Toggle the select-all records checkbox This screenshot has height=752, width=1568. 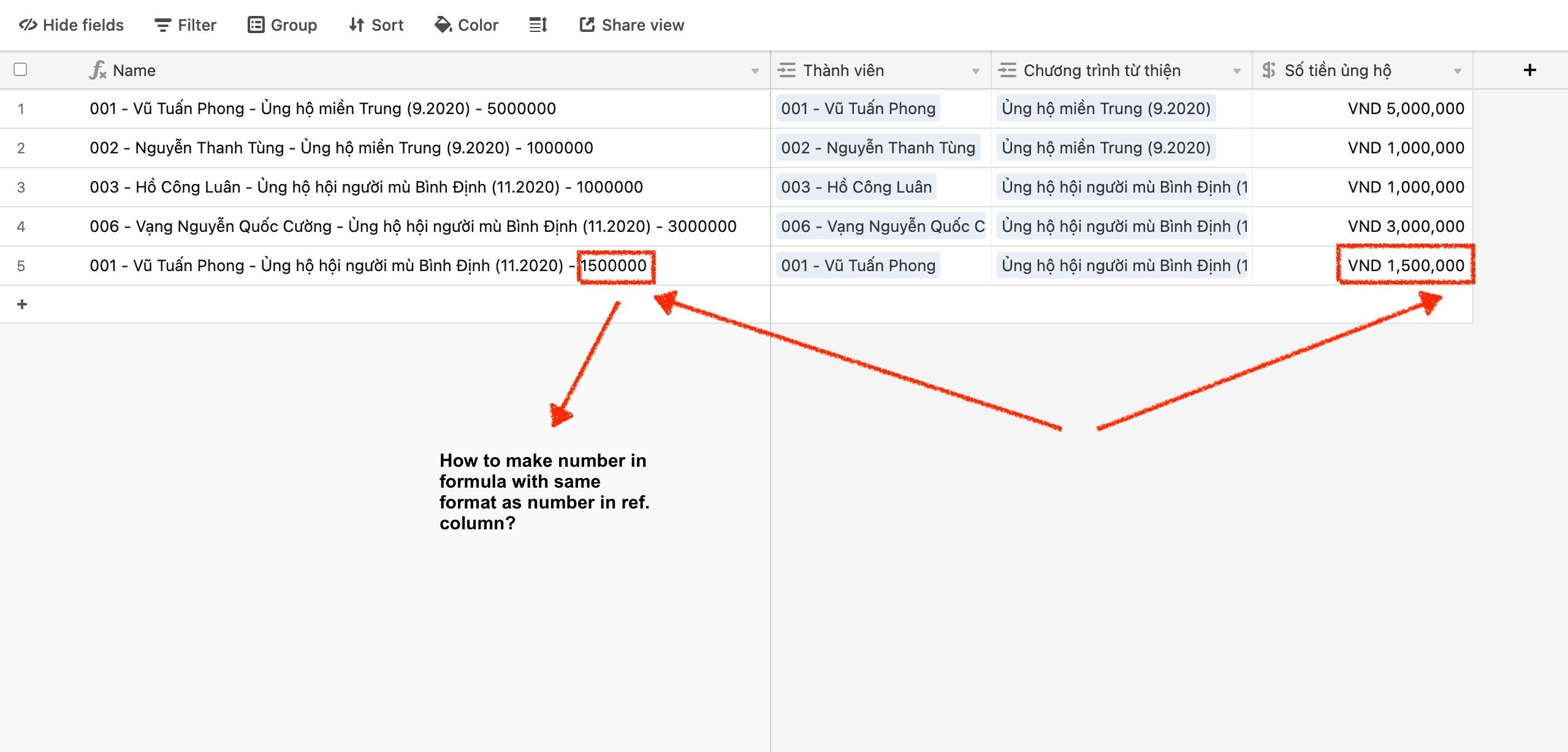pos(20,69)
